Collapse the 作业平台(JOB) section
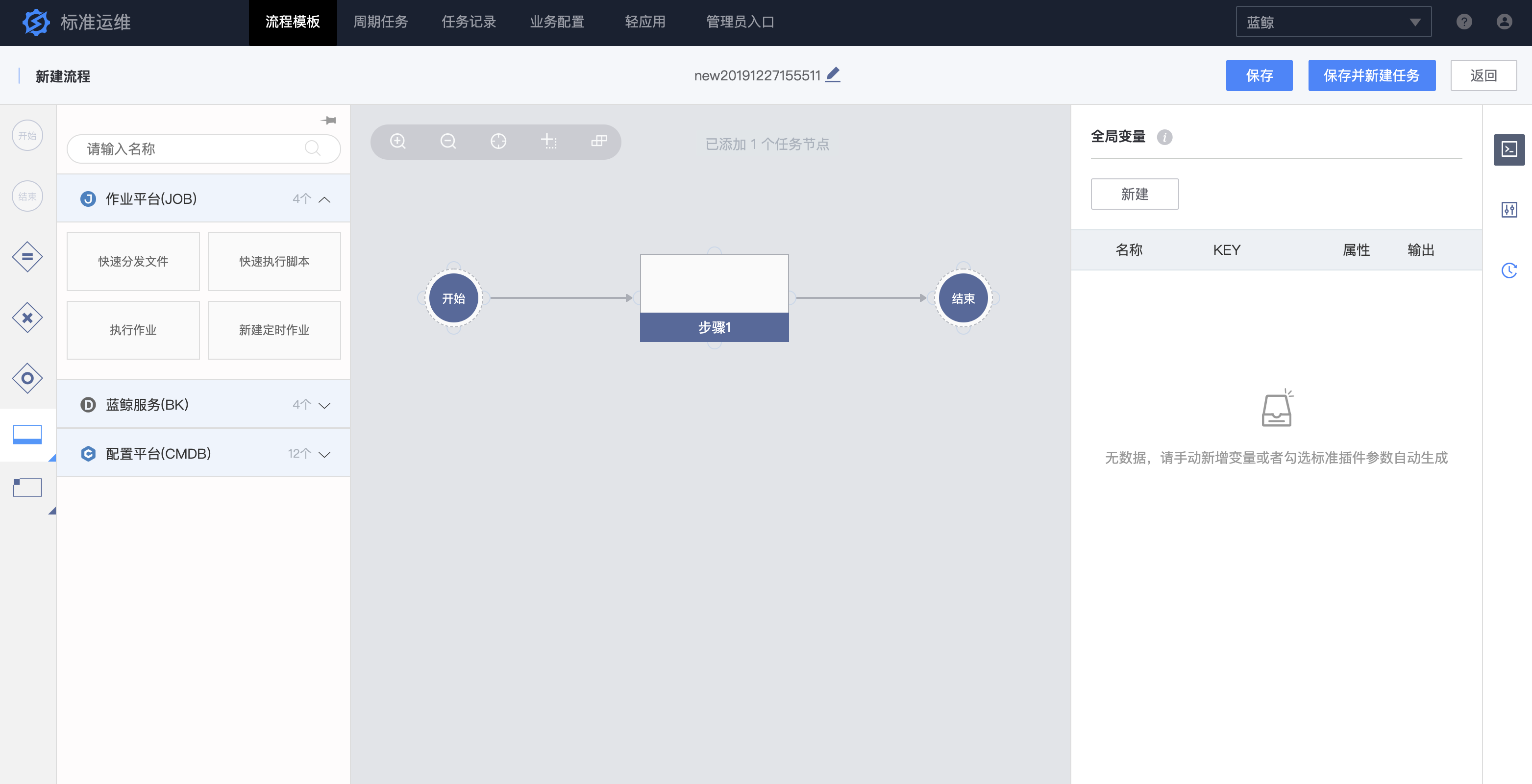1532x784 pixels. pyautogui.click(x=324, y=199)
